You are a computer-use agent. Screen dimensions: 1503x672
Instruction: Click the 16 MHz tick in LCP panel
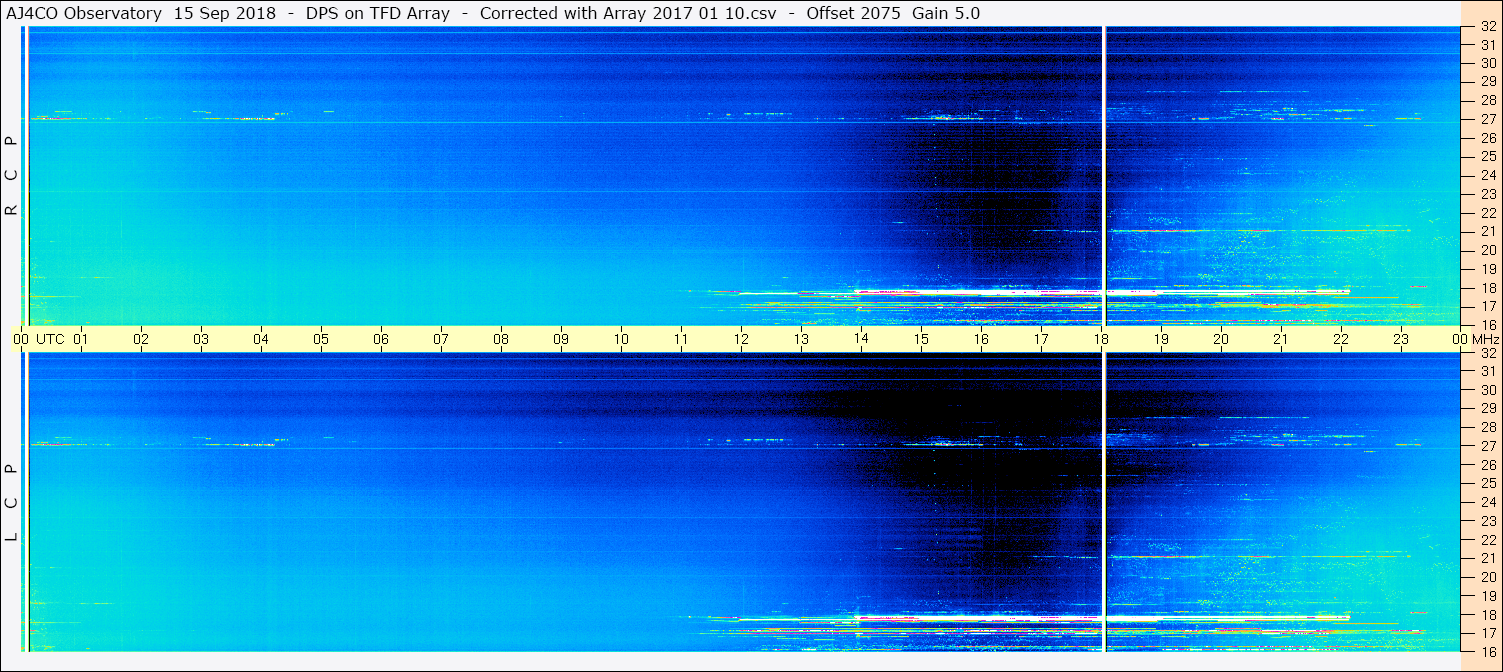pos(1488,651)
